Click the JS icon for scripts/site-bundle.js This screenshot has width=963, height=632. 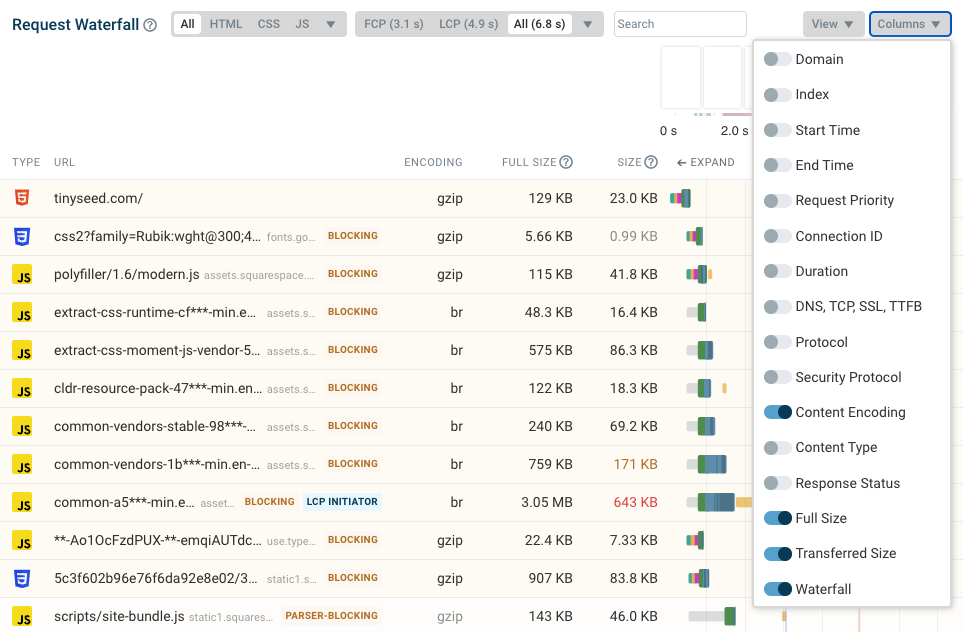click(22, 617)
